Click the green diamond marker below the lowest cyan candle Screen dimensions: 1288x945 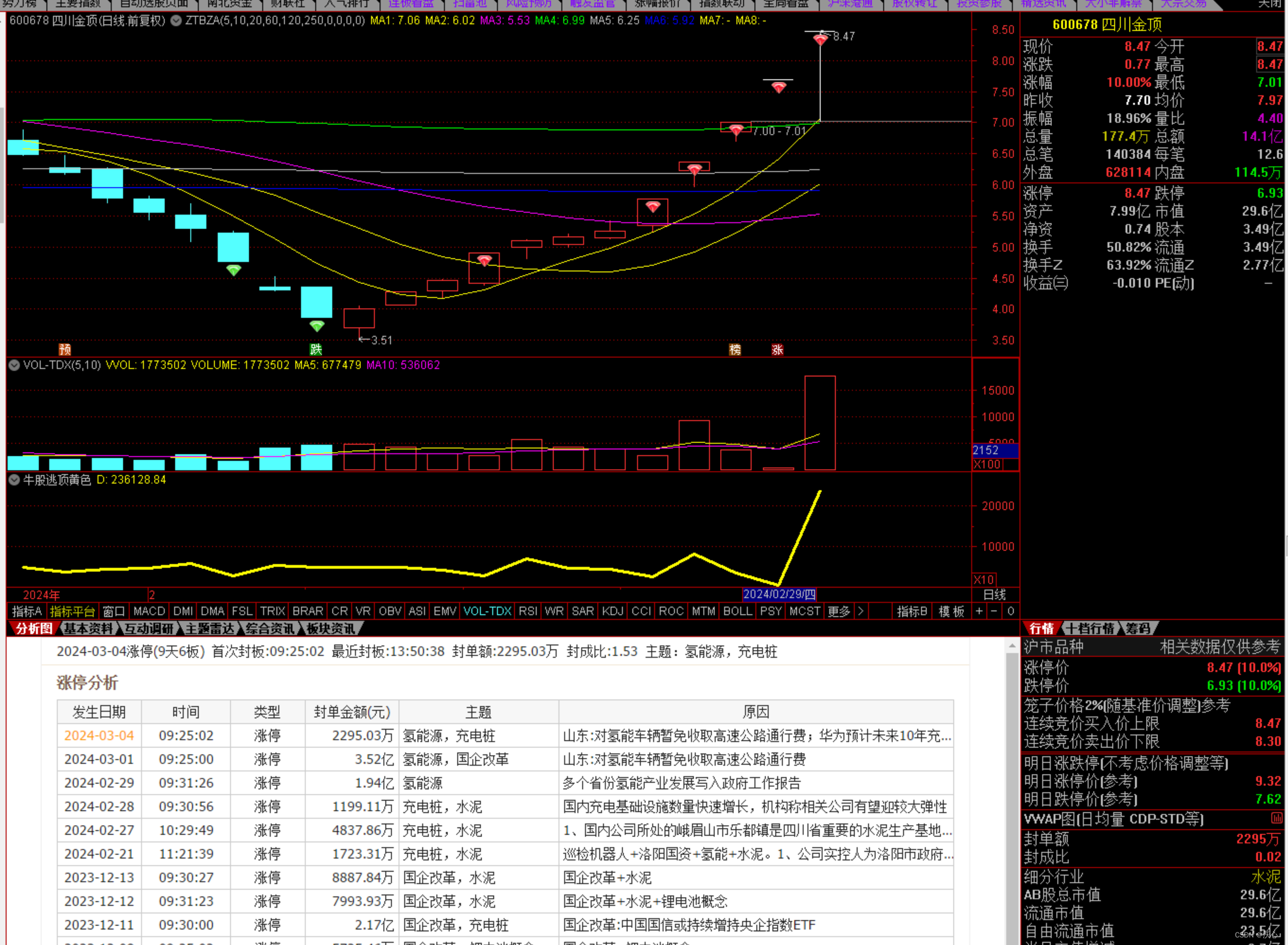(x=317, y=326)
